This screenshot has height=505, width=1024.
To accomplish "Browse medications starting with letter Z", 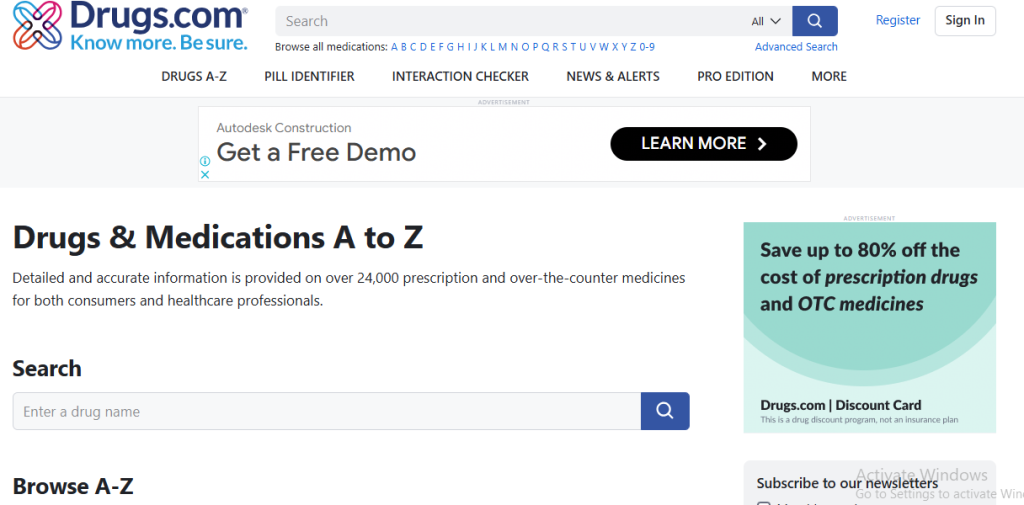I will tap(633, 47).
